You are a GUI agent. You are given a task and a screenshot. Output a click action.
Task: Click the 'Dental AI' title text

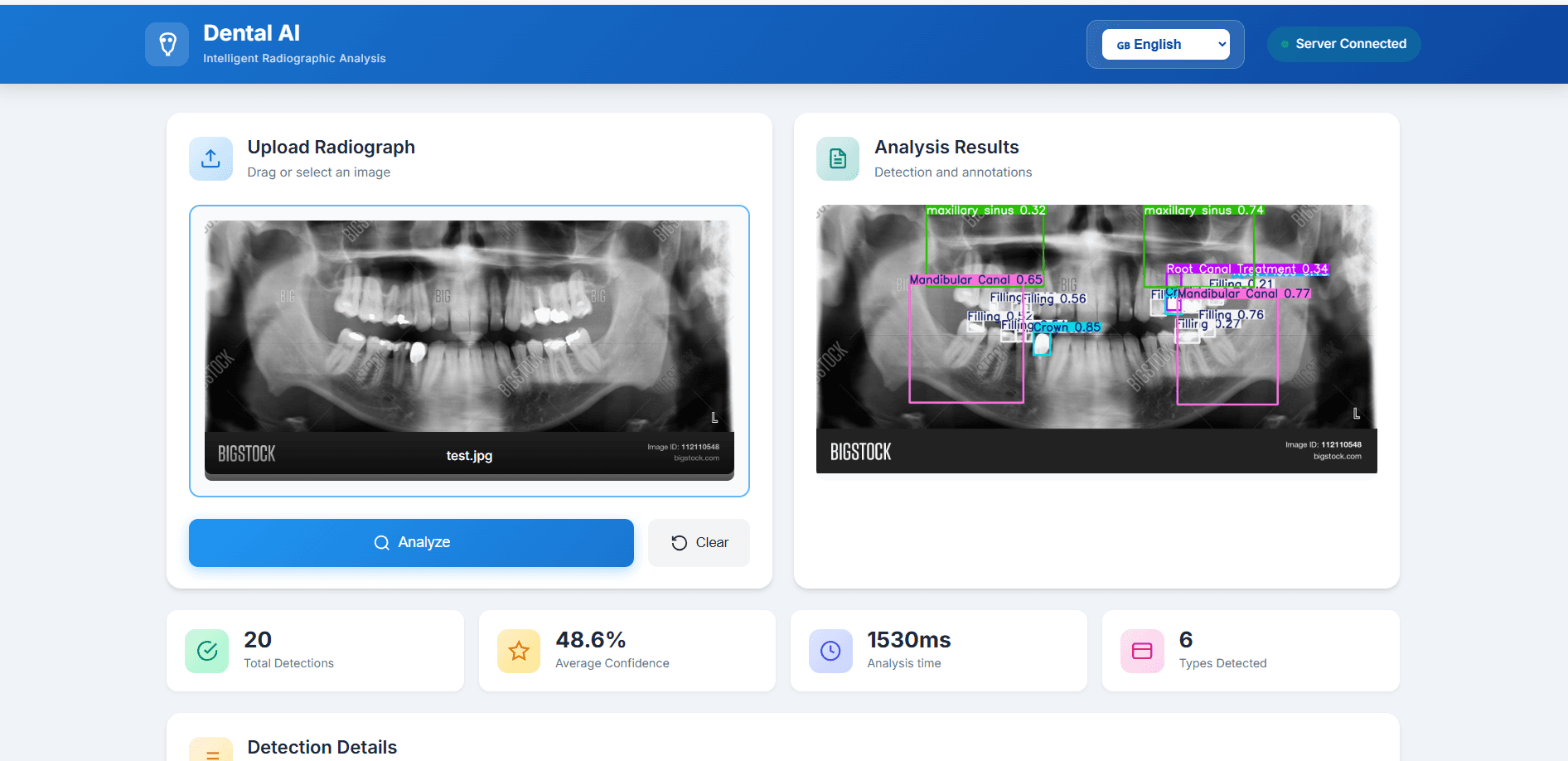coord(252,33)
